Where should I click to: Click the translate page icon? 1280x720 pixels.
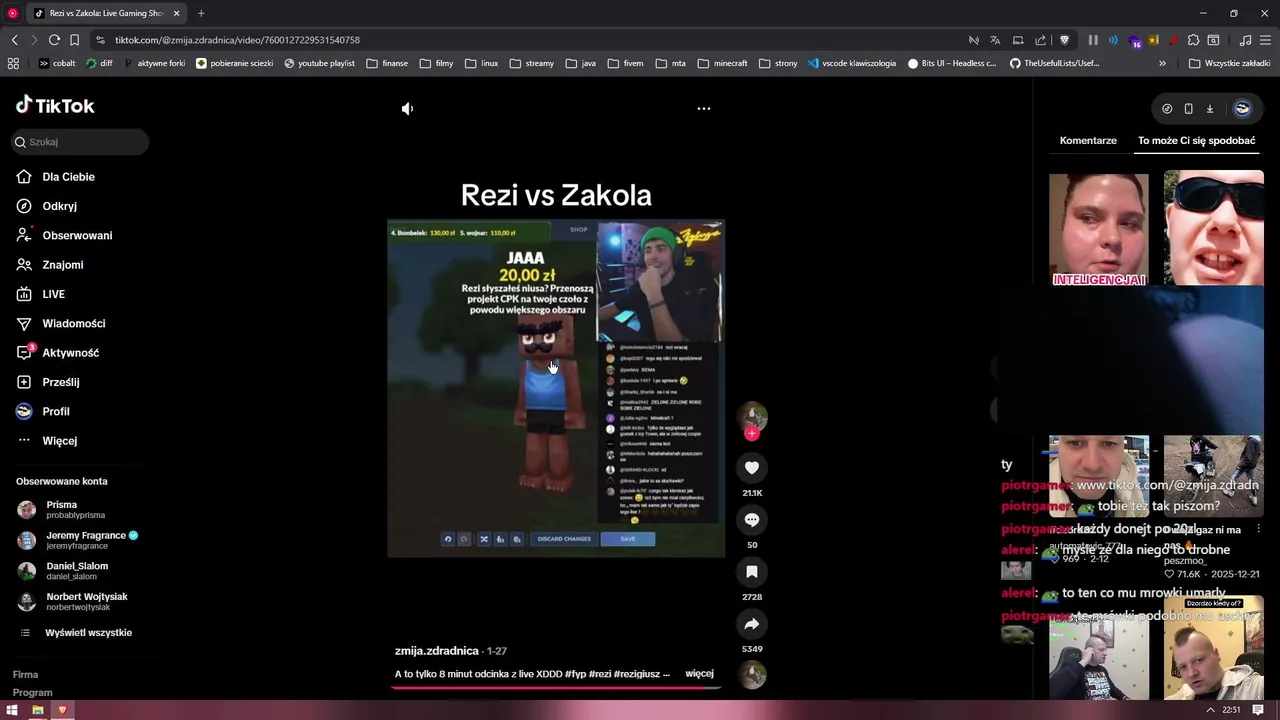[x=995, y=40]
